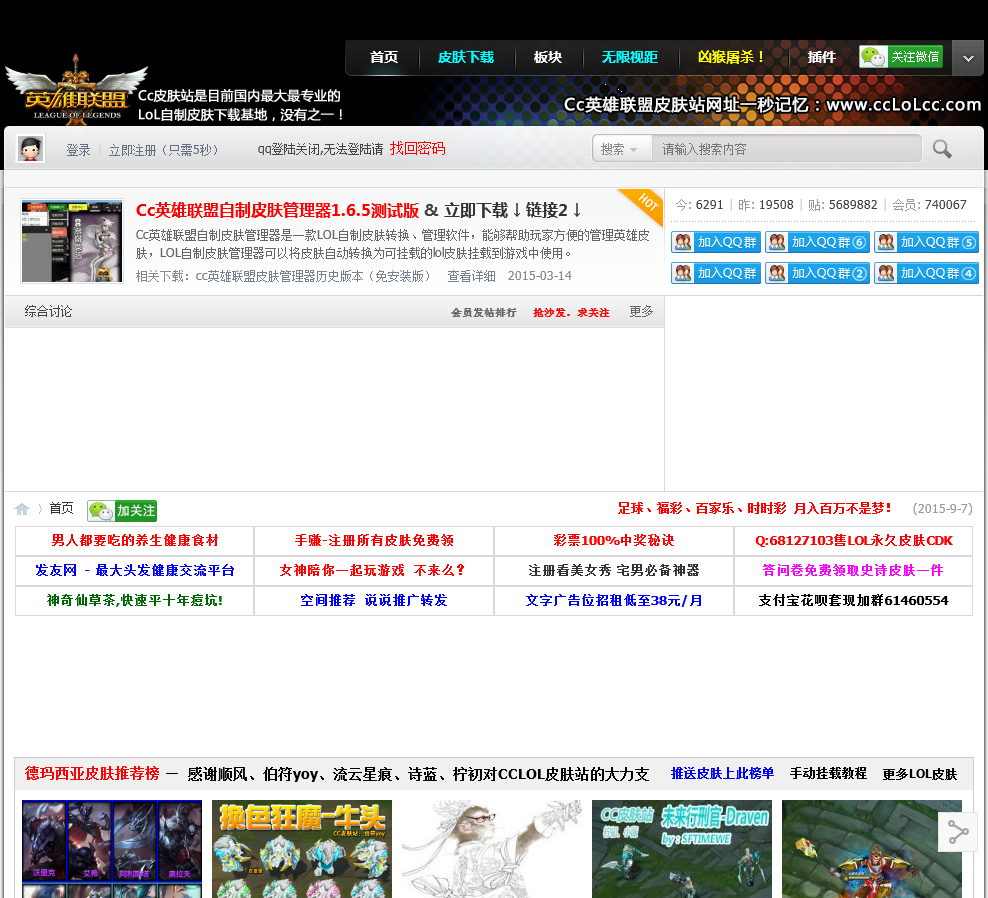
Task: Open the 未来行刑官-Draven skin thumbnail
Action: tap(682, 849)
